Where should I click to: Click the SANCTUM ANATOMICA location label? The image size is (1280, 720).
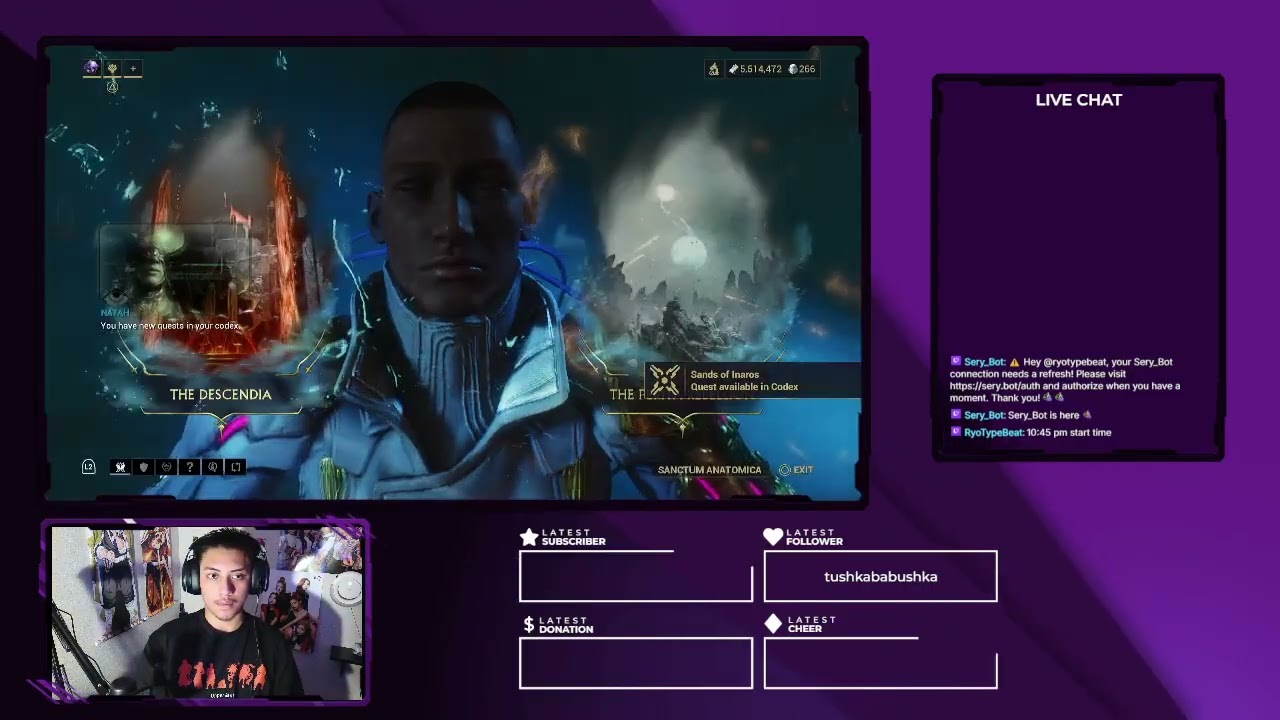pyautogui.click(x=709, y=470)
